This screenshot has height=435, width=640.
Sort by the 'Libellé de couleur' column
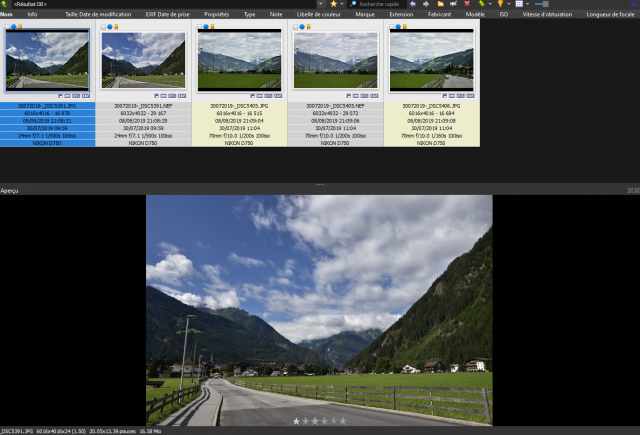319,14
